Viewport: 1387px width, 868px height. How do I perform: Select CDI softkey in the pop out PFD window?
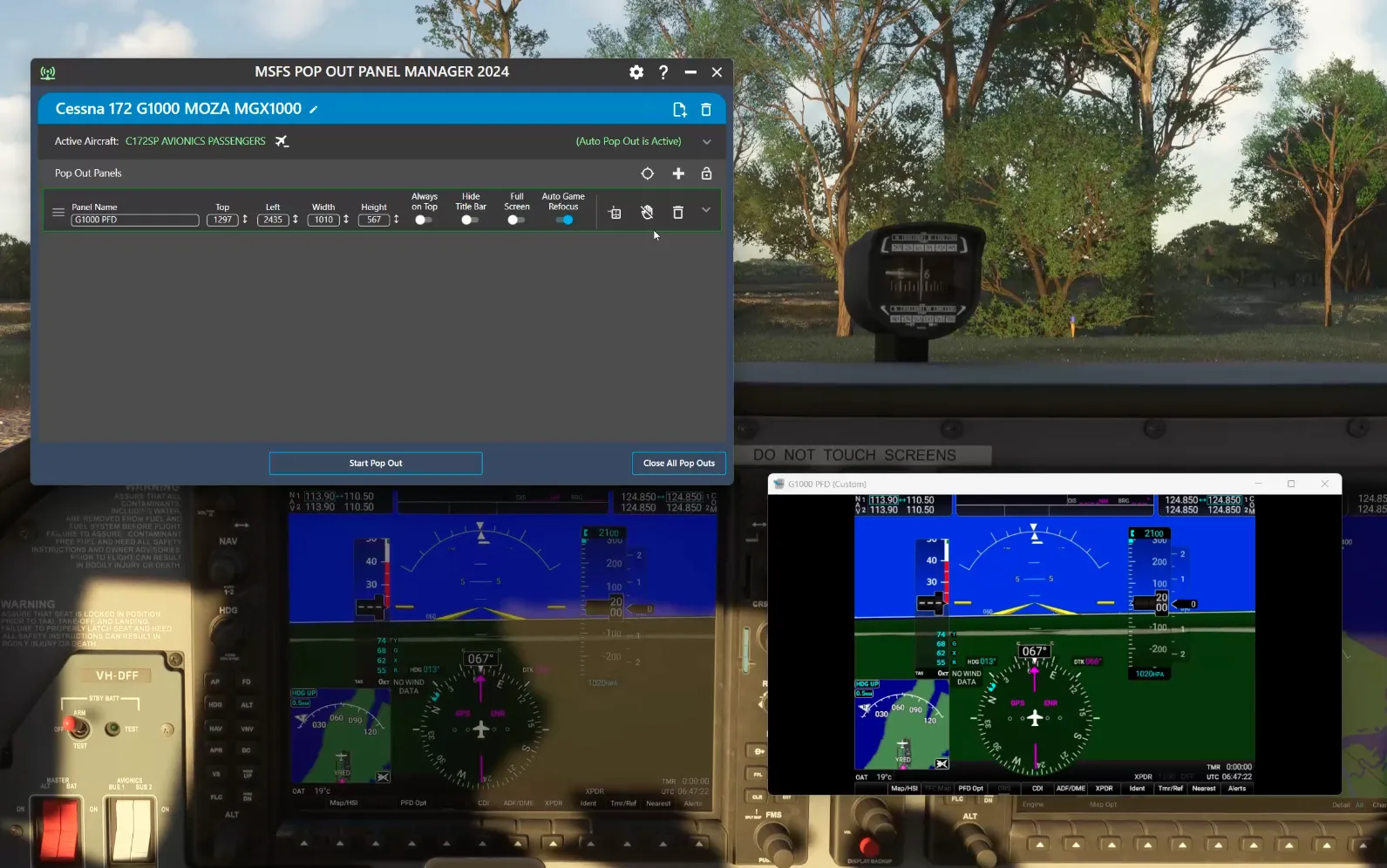pos(1037,789)
